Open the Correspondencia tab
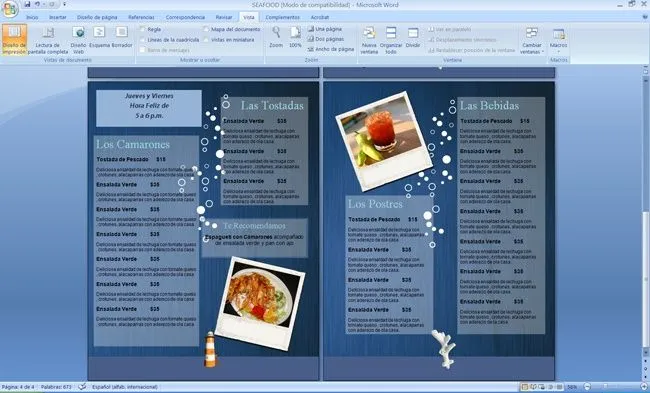This screenshot has width=650, height=393. coord(185,17)
